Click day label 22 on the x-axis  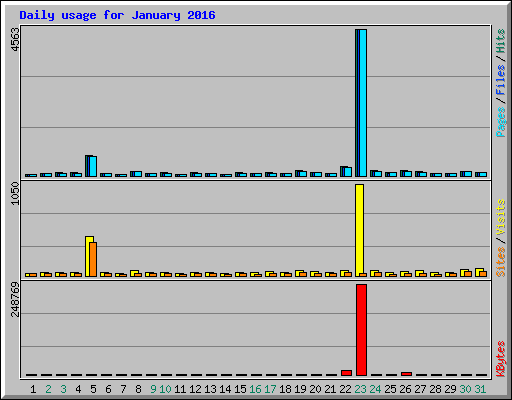[x=345, y=389]
